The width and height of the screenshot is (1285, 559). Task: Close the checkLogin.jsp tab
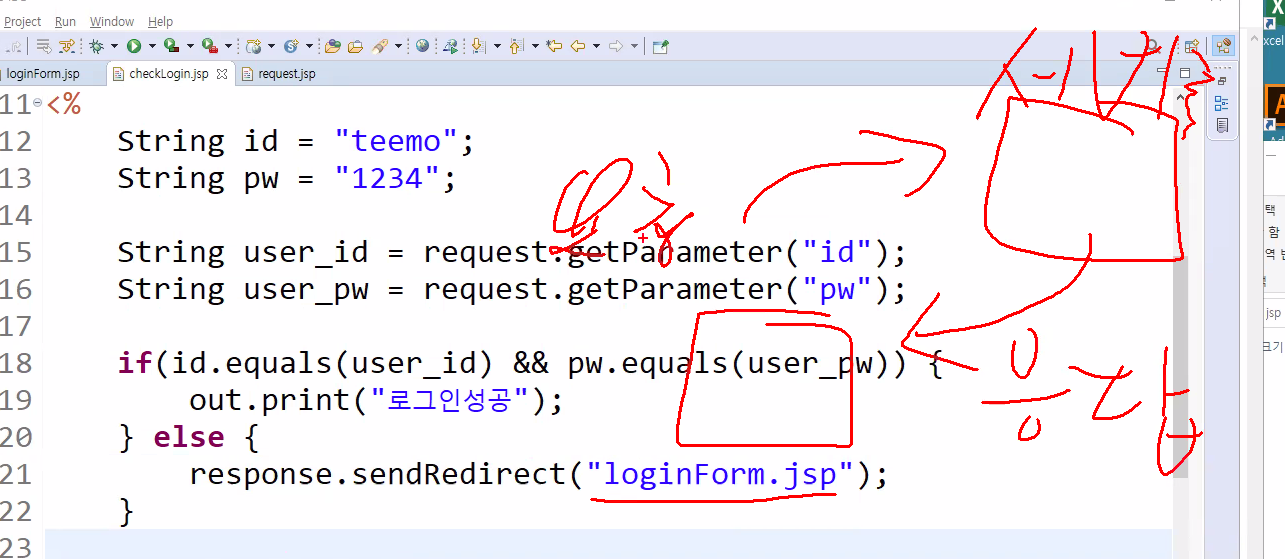coord(222,74)
